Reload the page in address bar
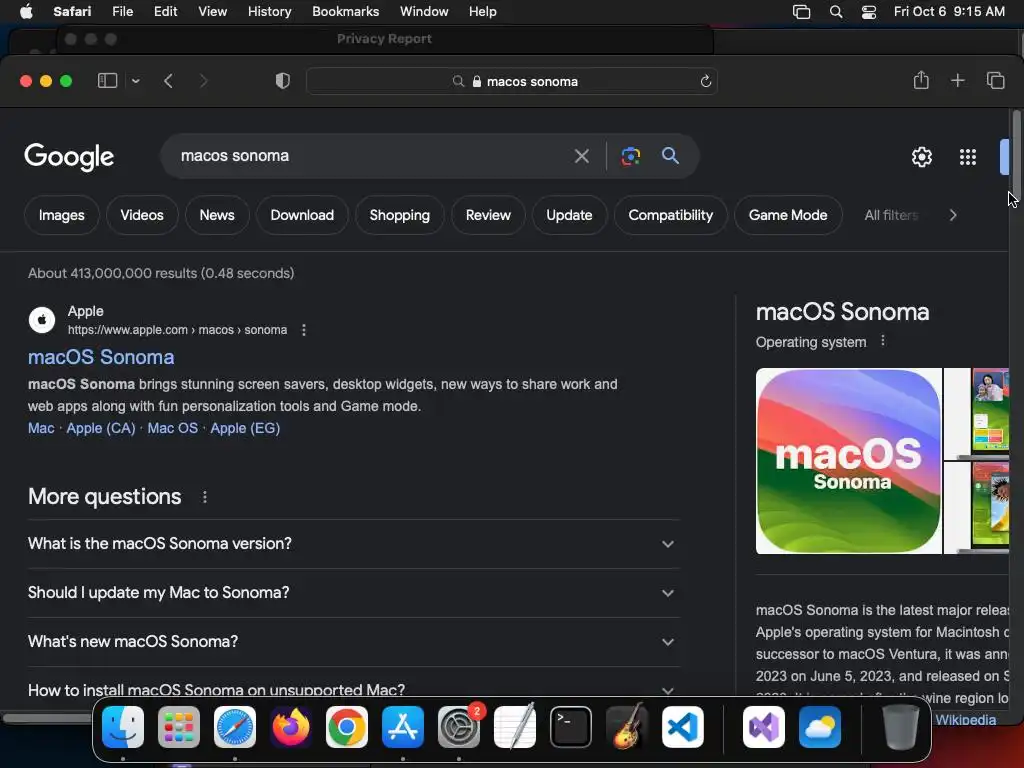The width and height of the screenshot is (1024, 768). (705, 82)
